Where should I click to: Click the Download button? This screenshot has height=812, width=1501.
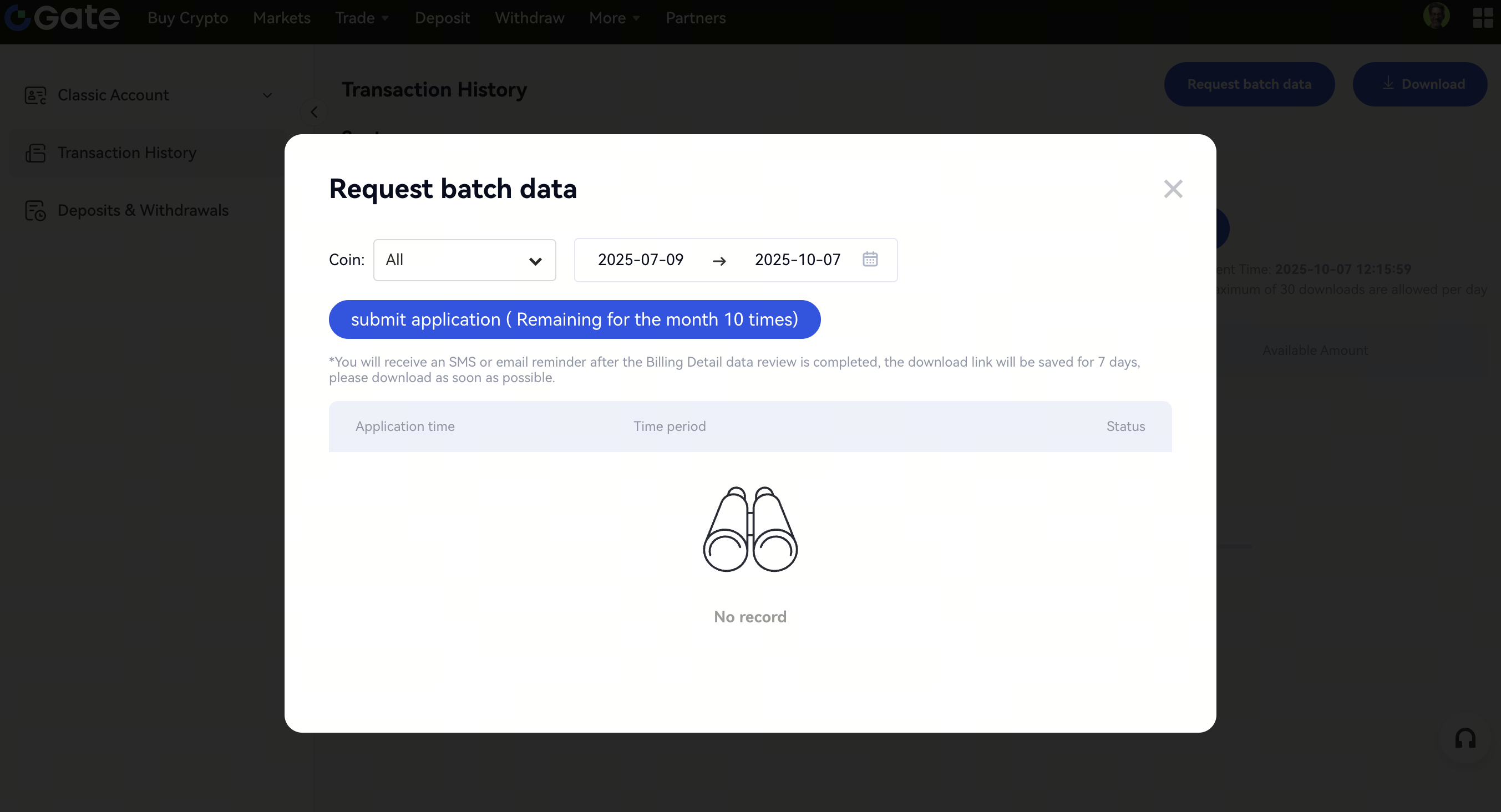pyautogui.click(x=1419, y=84)
